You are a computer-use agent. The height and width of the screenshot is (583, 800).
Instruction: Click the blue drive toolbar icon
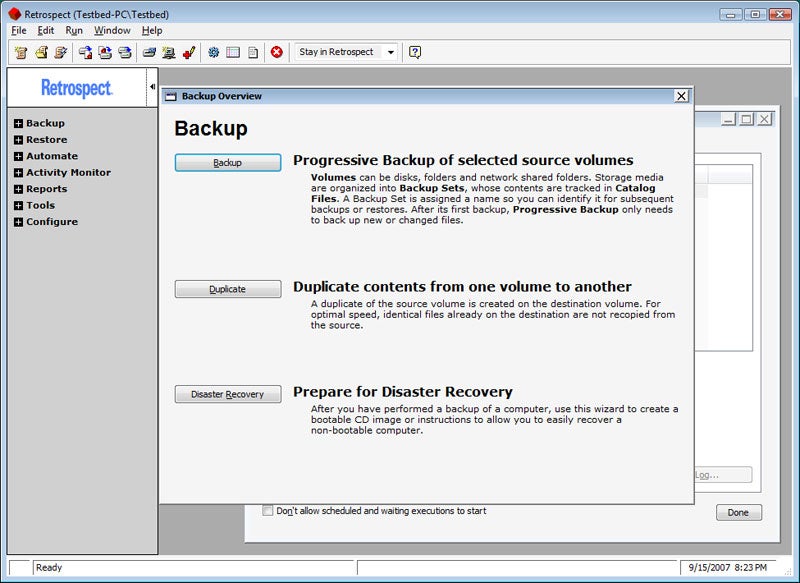coord(149,52)
